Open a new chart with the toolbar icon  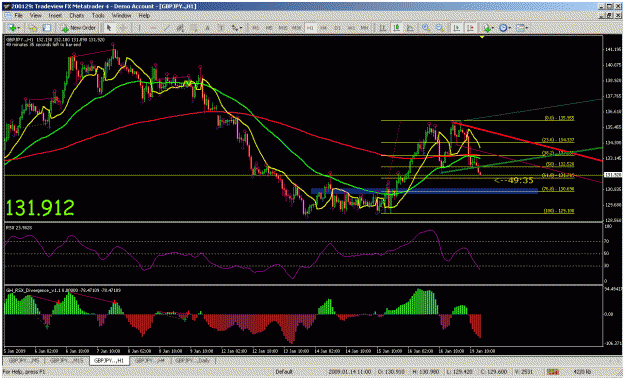pyautogui.click(x=12, y=28)
